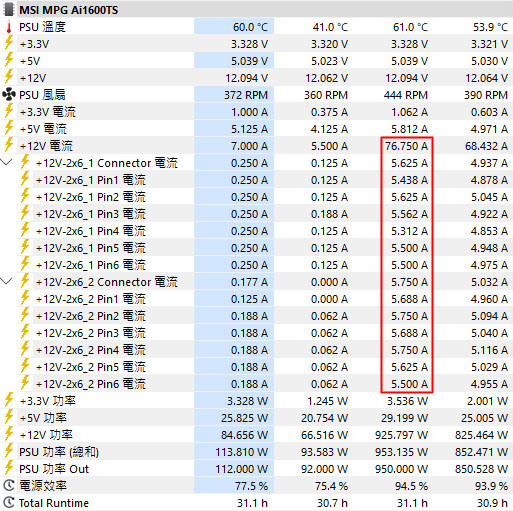The height and width of the screenshot is (511, 513).
Task: Click the 30.7 h runtime value
Action: tap(332, 503)
